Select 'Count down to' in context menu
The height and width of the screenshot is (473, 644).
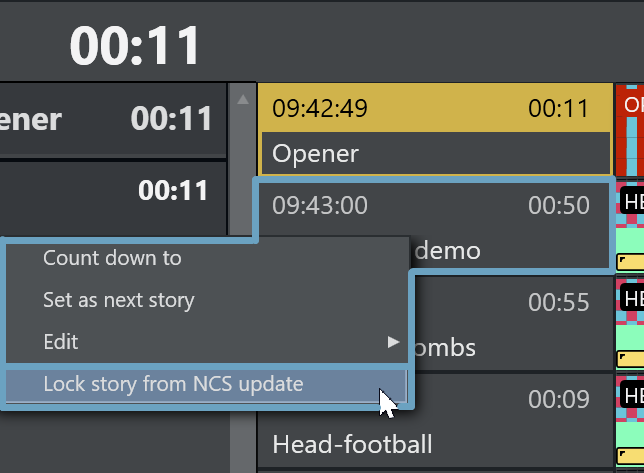[112, 258]
